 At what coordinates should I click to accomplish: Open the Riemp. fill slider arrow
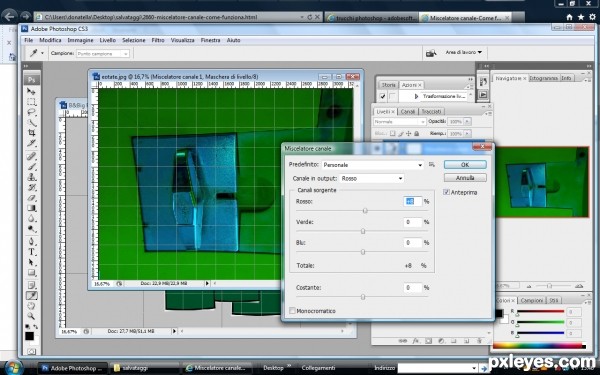tap(467, 134)
